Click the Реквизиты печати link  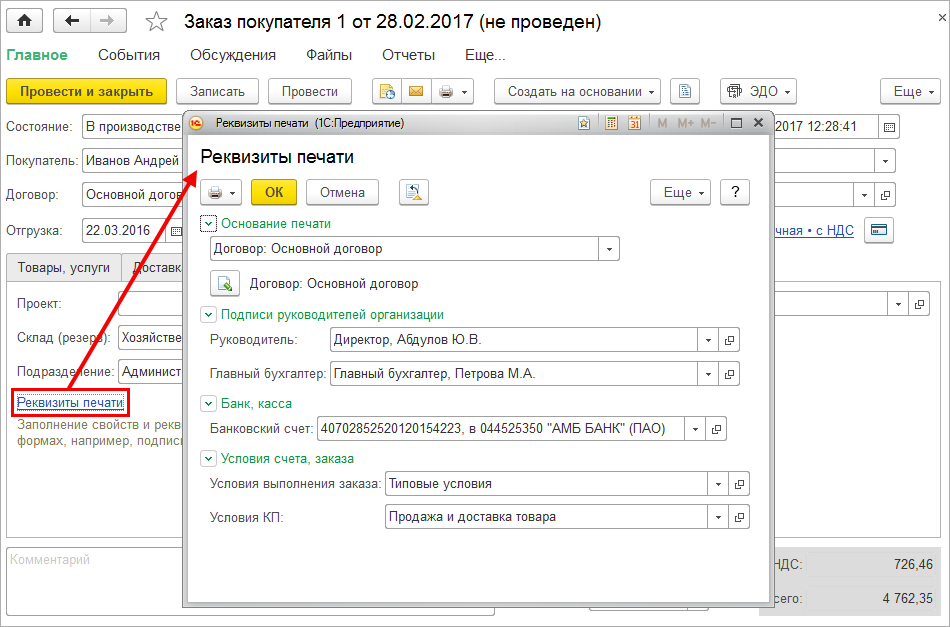pos(70,403)
